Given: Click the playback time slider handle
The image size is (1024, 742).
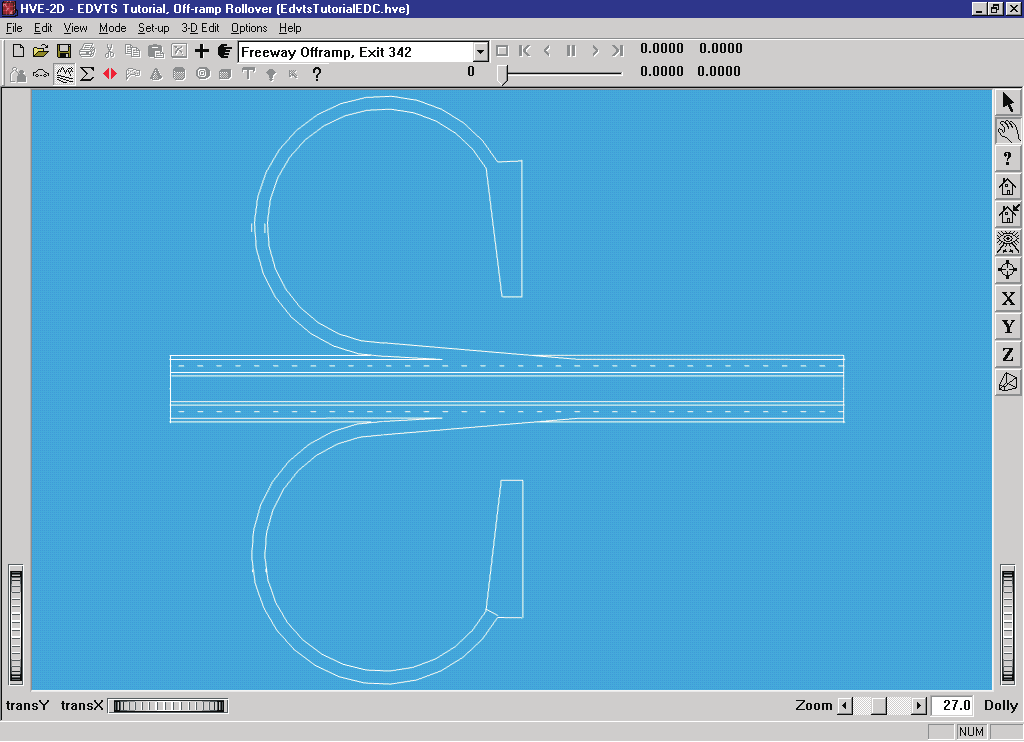Looking at the screenshot, I should [502, 74].
